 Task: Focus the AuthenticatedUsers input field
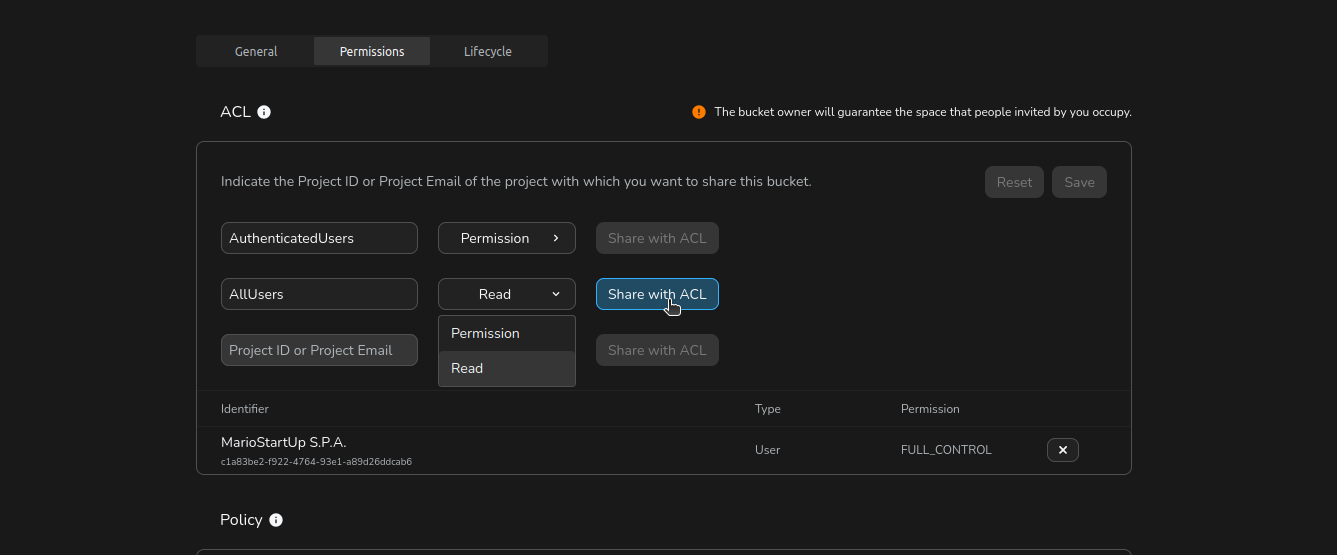coord(319,238)
